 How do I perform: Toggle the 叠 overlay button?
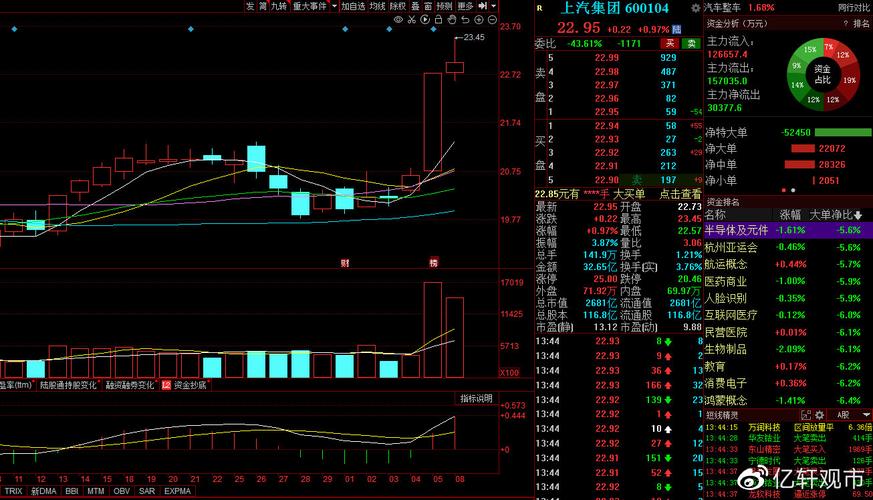pyautogui.click(x=415, y=6)
